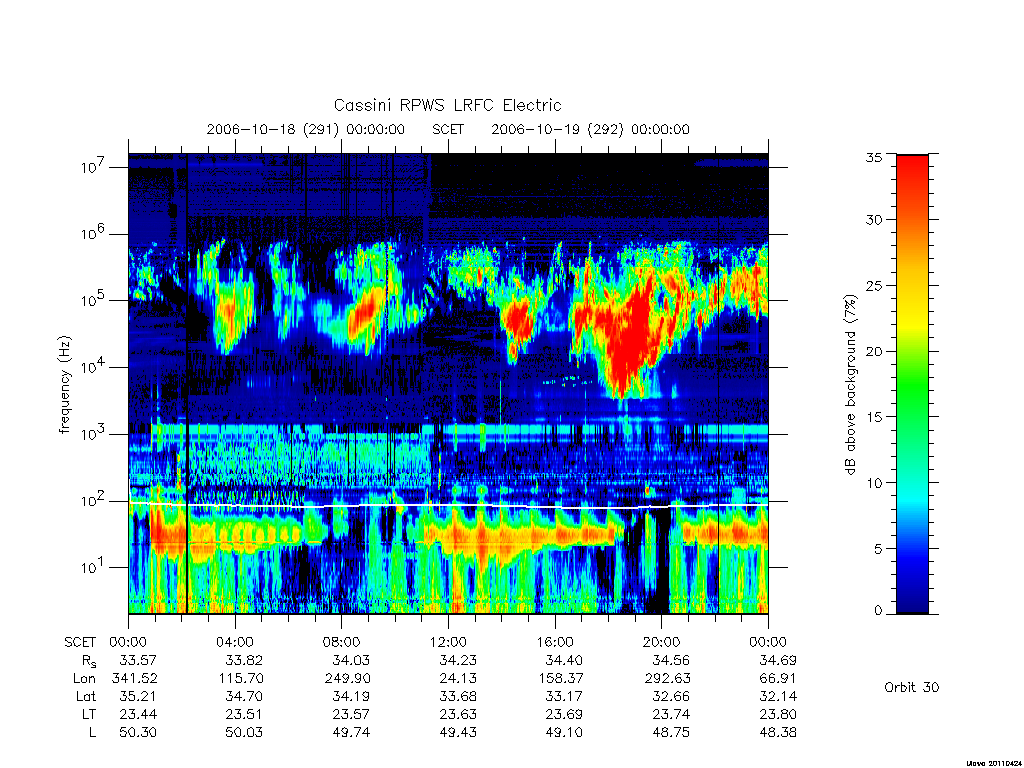This screenshot has width=1024, height=768.
Task: Click the Lon value 341.52
Action: pos(134,679)
